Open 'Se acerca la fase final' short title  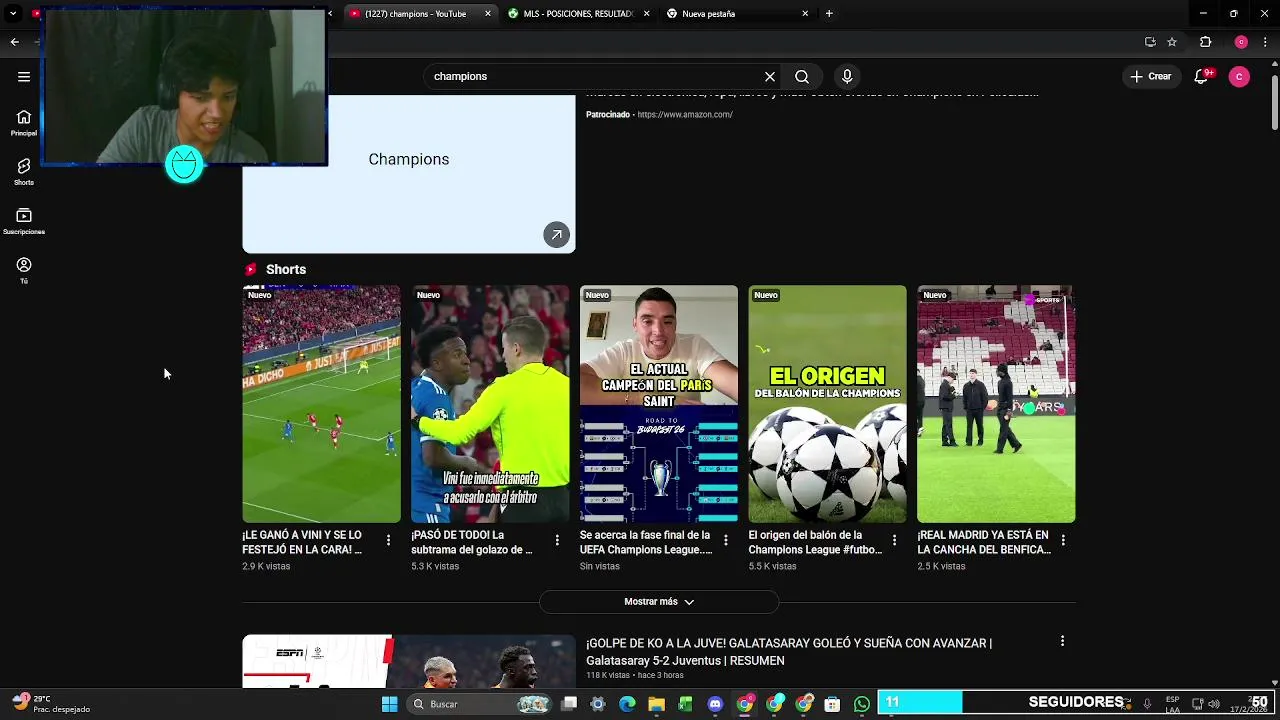click(646, 542)
